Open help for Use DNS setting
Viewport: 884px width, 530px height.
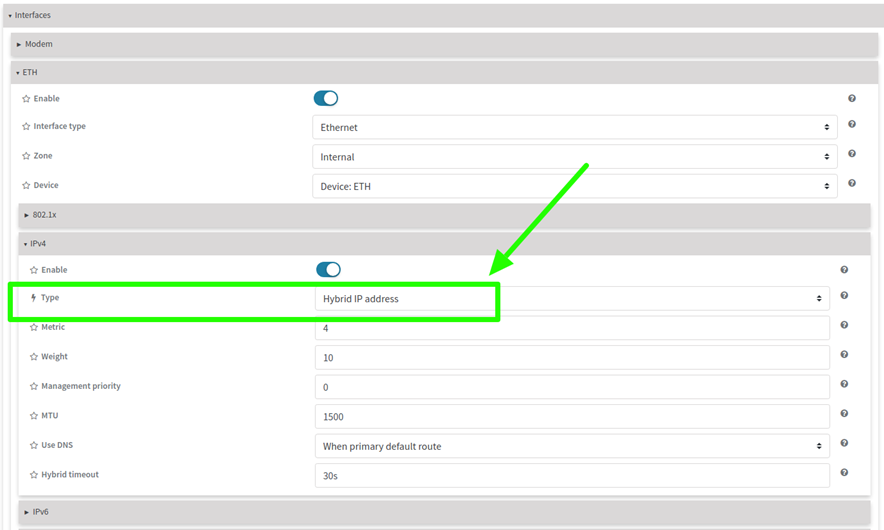(x=844, y=443)
